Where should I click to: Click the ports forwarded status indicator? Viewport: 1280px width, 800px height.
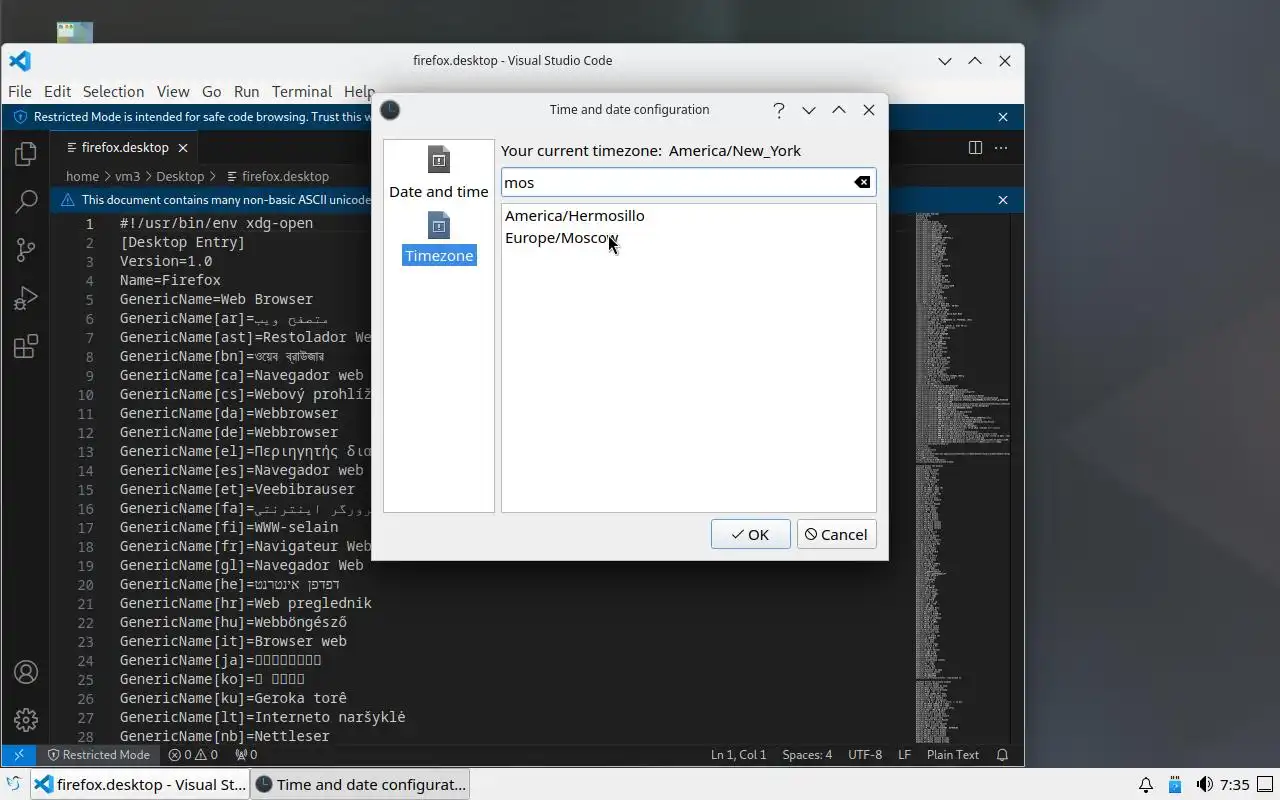[245, 755]
